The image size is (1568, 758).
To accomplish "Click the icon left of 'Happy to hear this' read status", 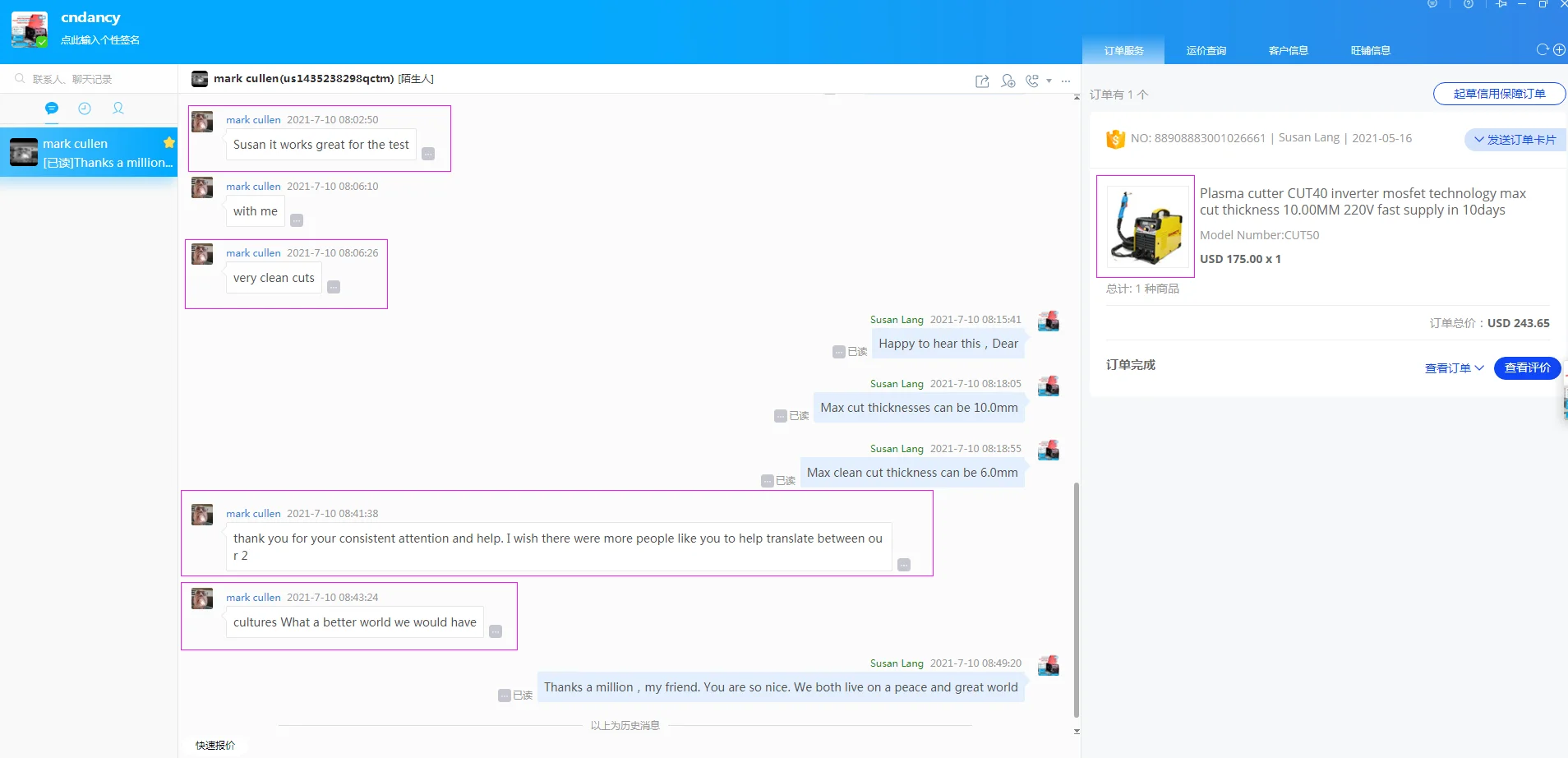I will tap(838, 352).
